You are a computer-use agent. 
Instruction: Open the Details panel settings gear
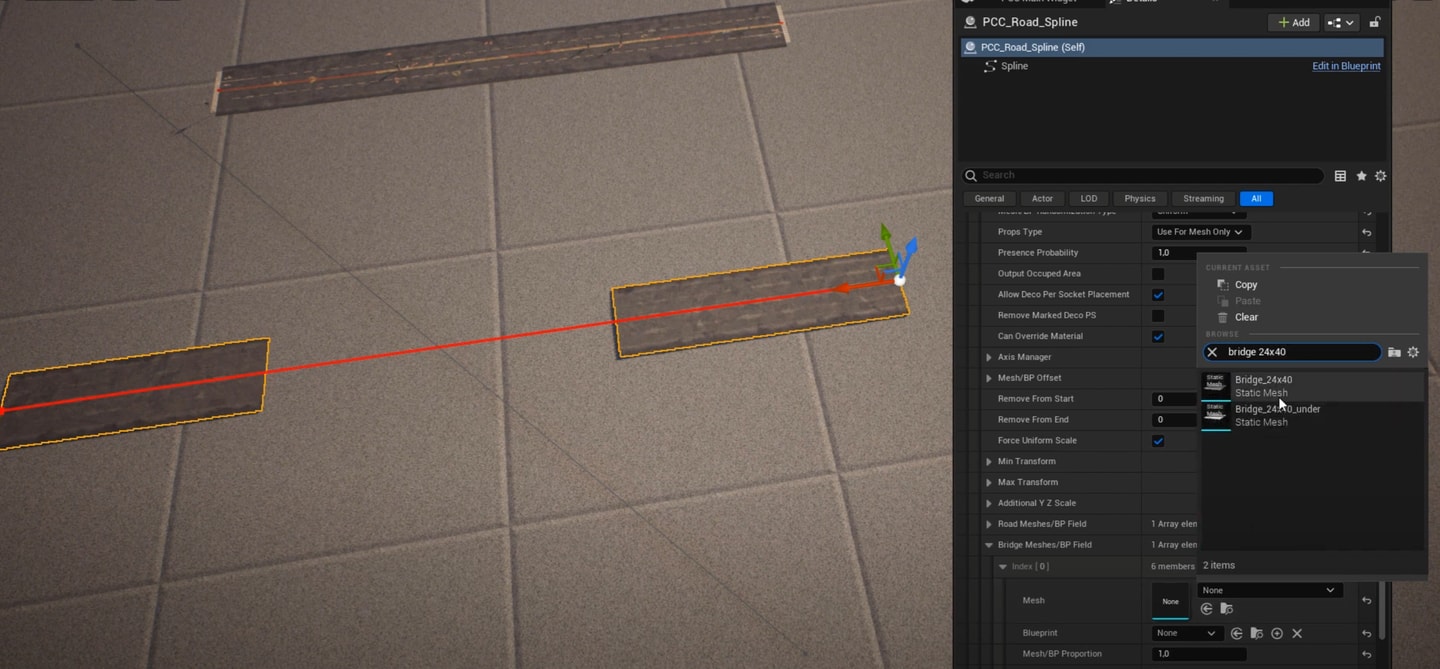tap(1381, 176)
